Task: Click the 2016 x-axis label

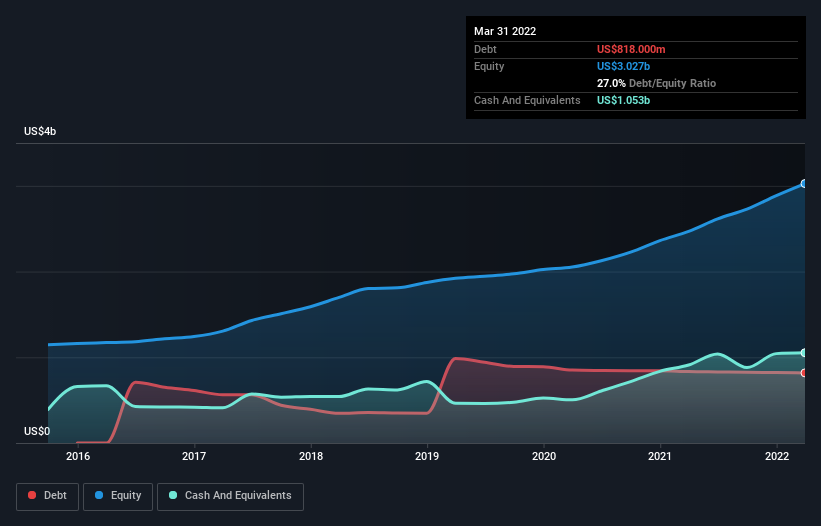Action: point(78,456)
